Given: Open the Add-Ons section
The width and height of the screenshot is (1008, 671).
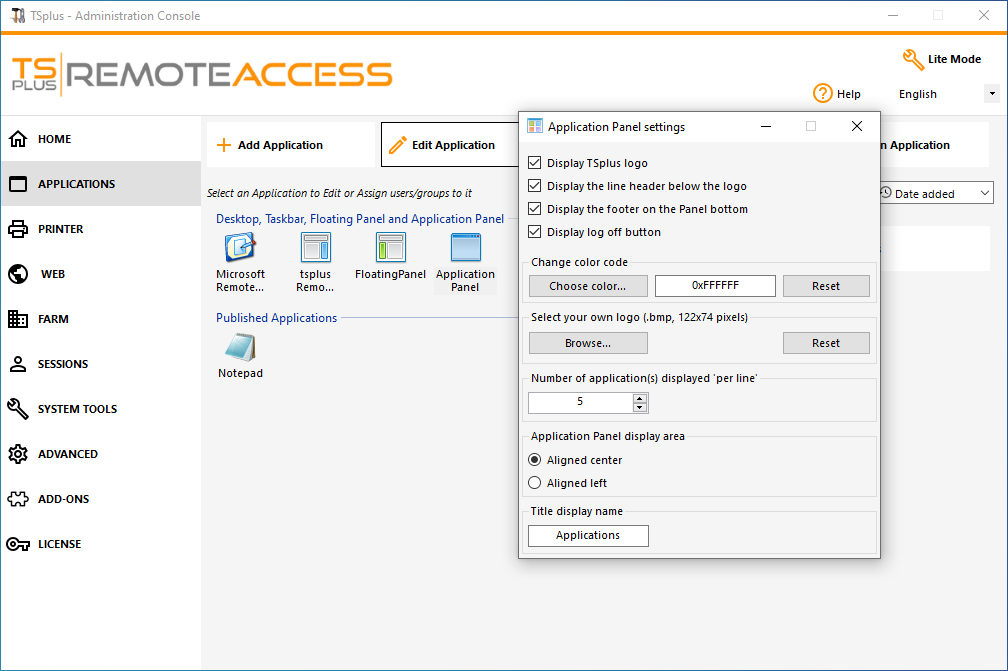Looking at the screenshot, I should (62, 499).
